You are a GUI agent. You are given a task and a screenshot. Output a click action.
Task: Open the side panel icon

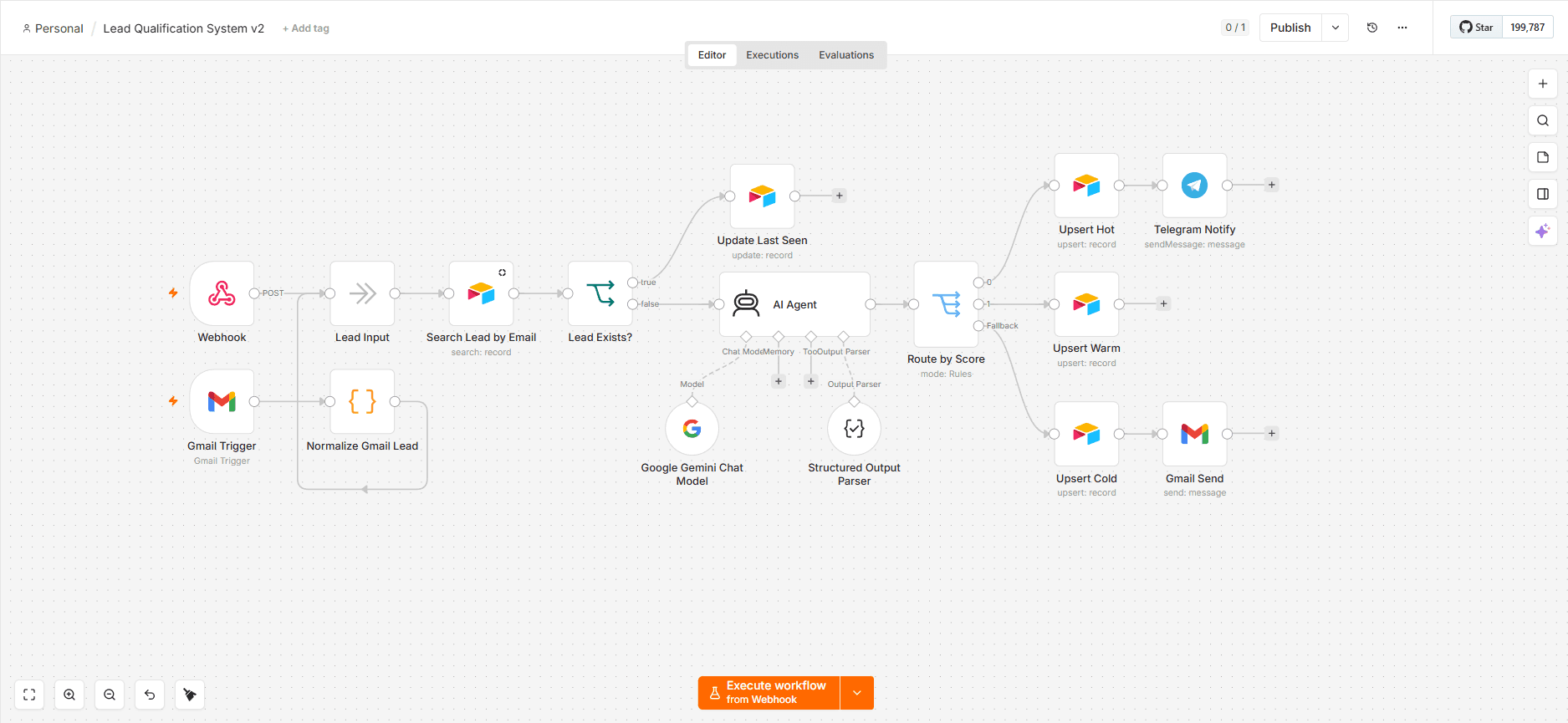point(1543,194)
